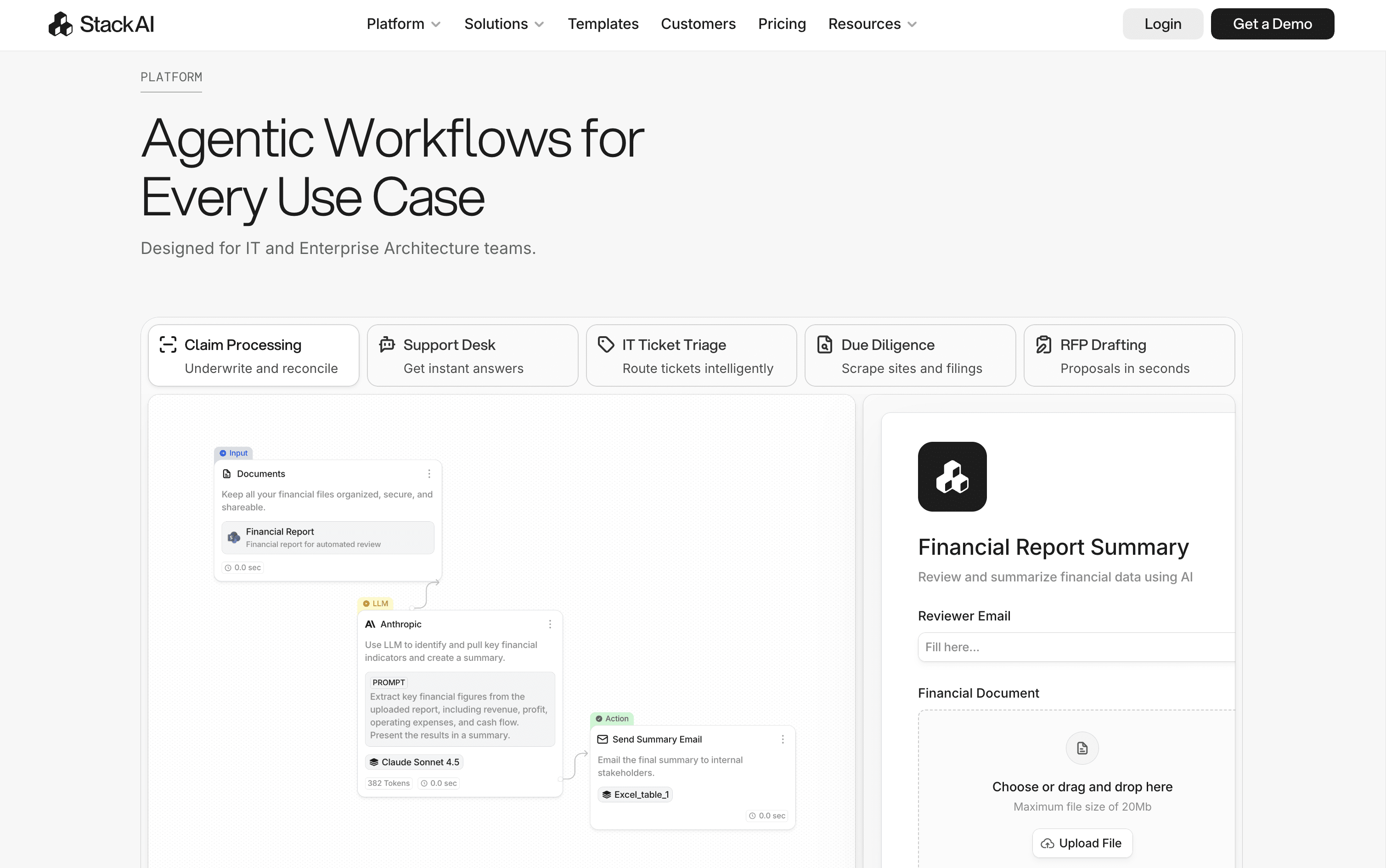This screenshot has height=868, width=1386.
Task: Click the Anthropic logo icon in LLM node
Action: tap(370, 624)
